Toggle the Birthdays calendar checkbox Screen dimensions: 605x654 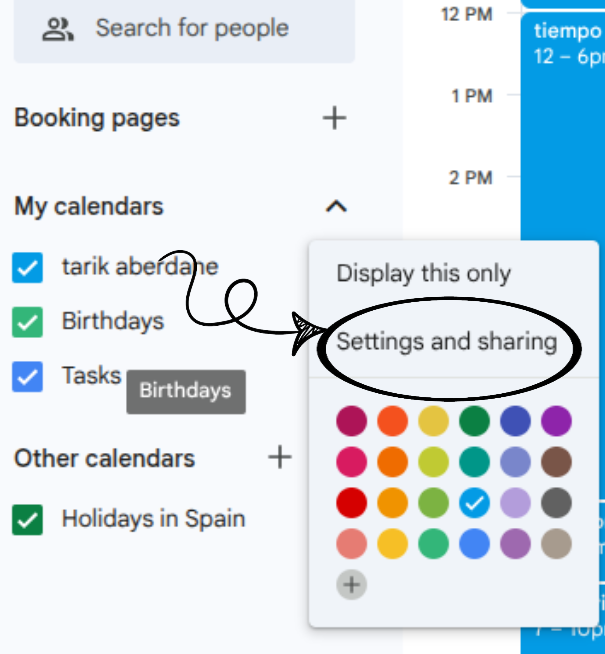[x=28, y=322]
